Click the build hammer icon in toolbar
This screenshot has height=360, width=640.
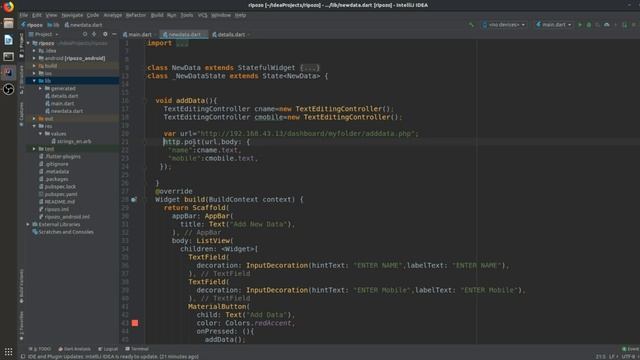point(471,25)
